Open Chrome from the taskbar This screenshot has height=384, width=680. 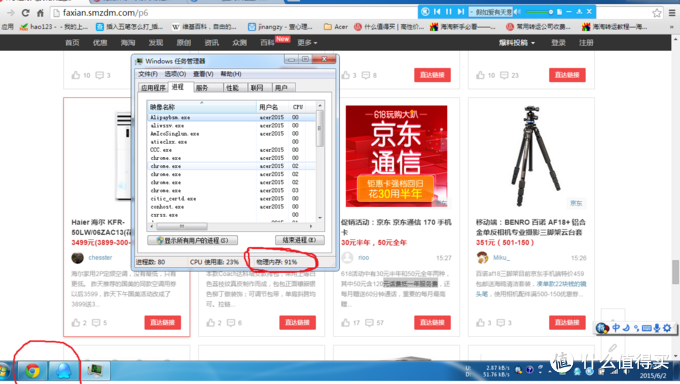pyautogui.click(x=32, y=371)
